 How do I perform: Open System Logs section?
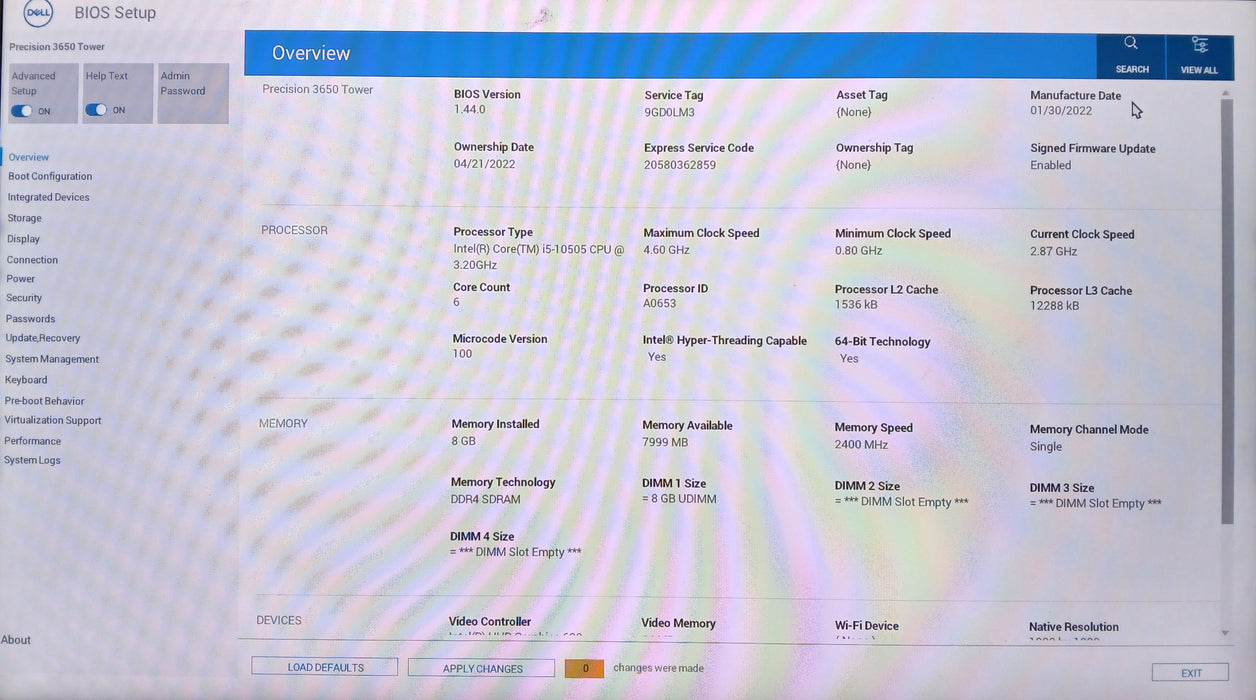click(x=32, y=460)
